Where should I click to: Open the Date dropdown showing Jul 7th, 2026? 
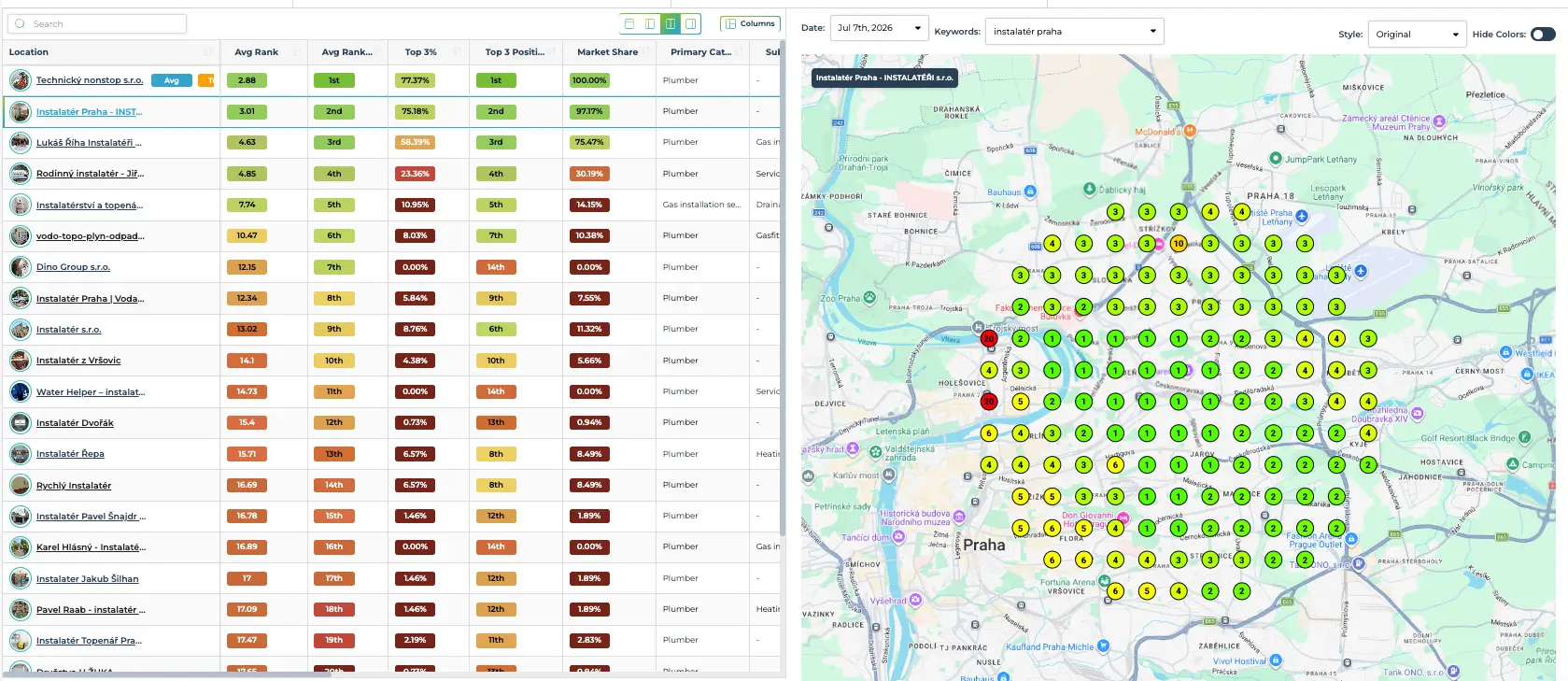tap(879, 28)
